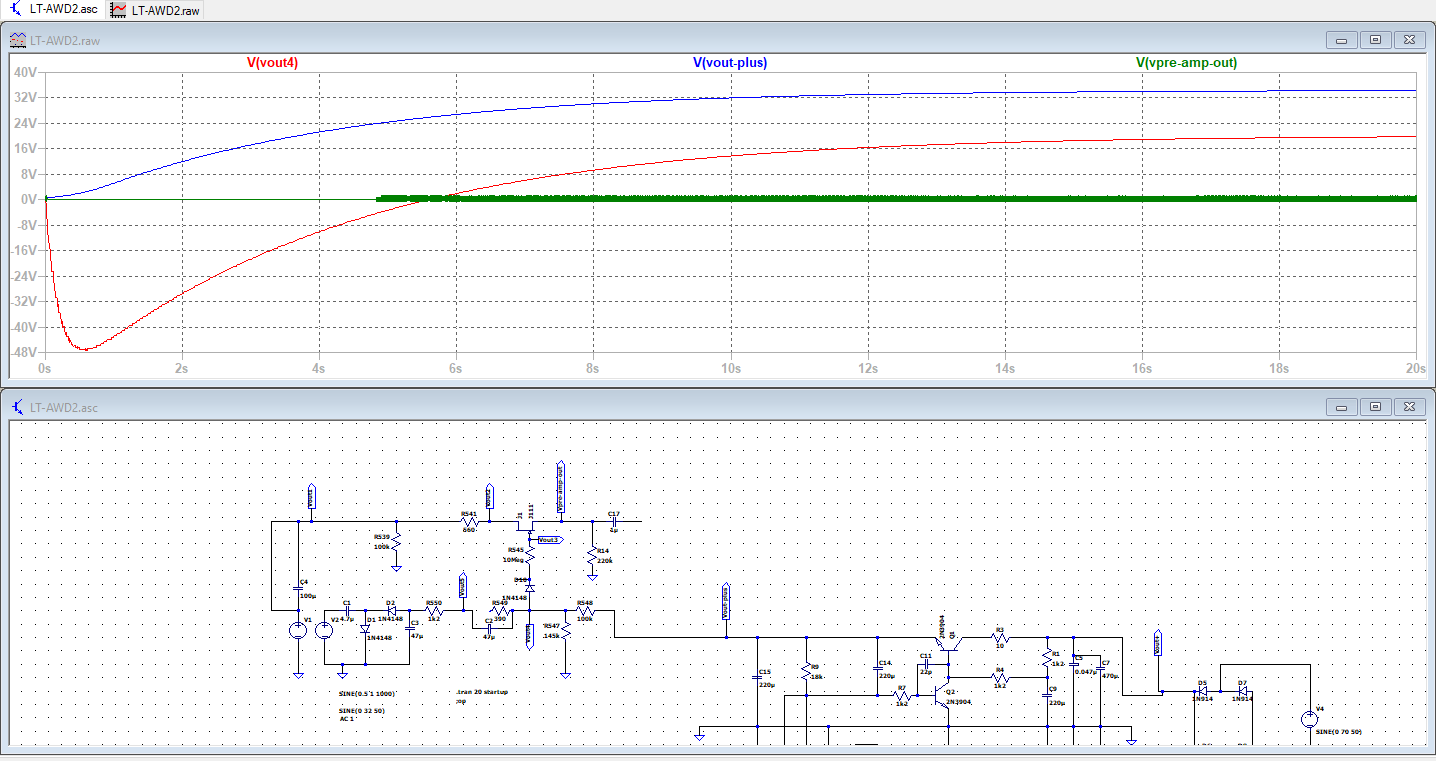Select the SINE(0 32 50) source value
1436x761 pixels.
[361, 711]
